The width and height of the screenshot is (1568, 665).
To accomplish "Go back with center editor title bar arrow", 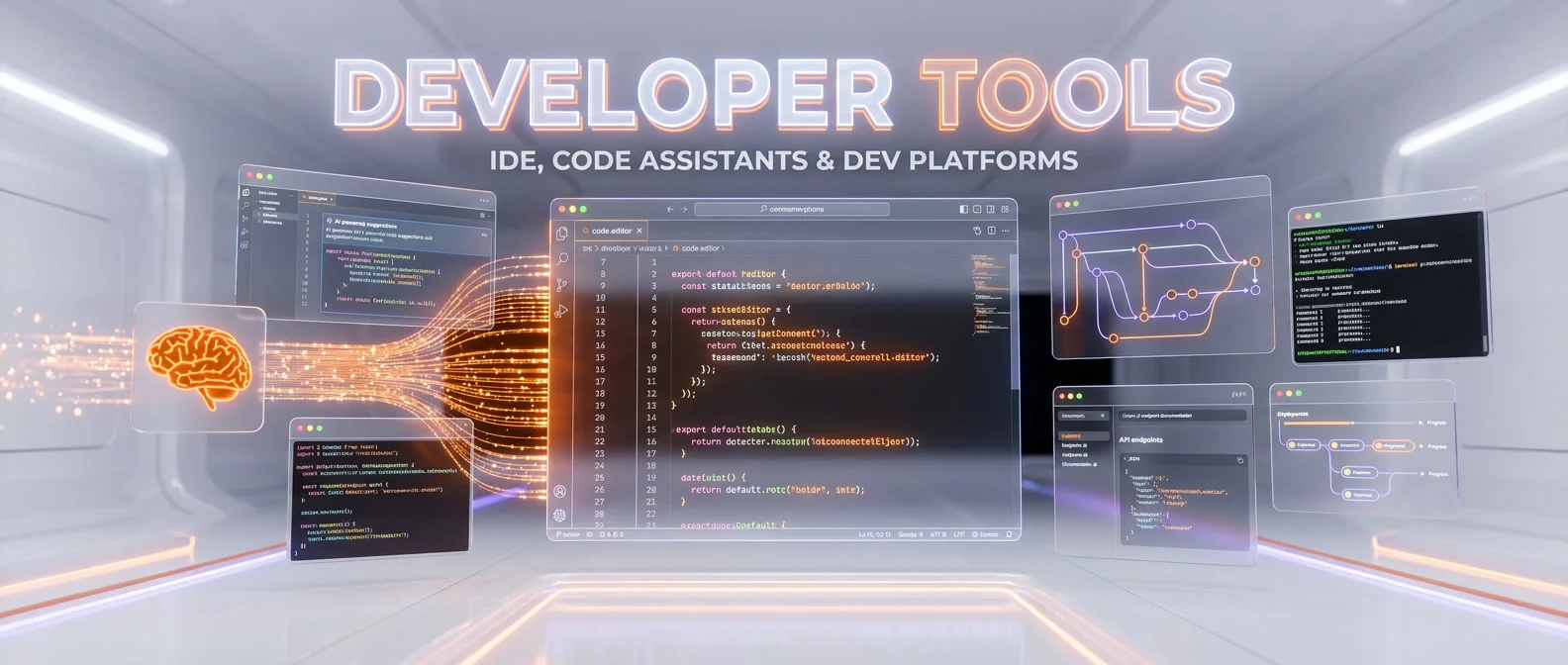I will 670,209.
